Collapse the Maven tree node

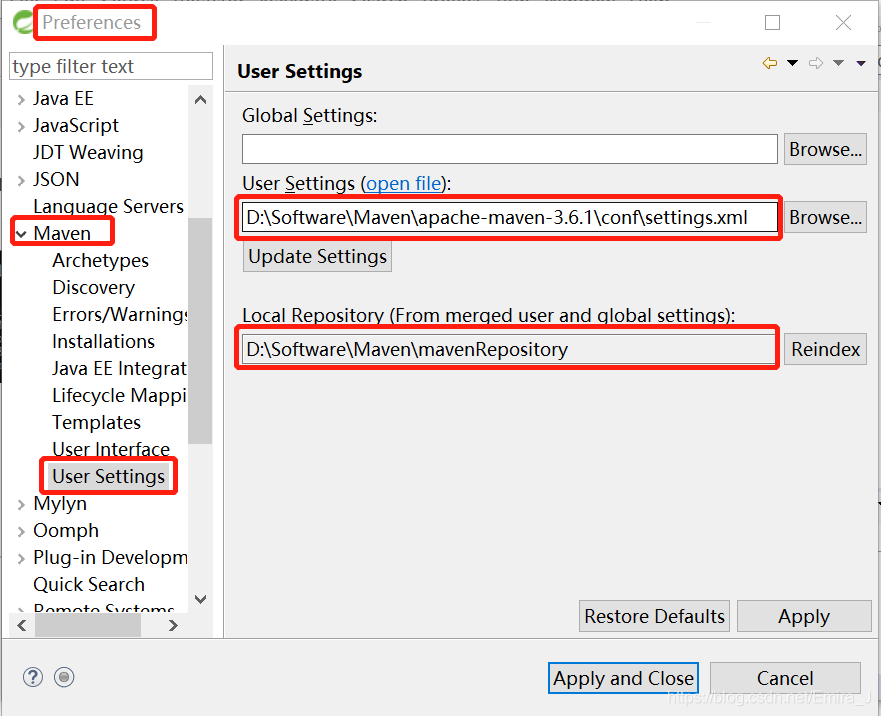pos(21,234)
